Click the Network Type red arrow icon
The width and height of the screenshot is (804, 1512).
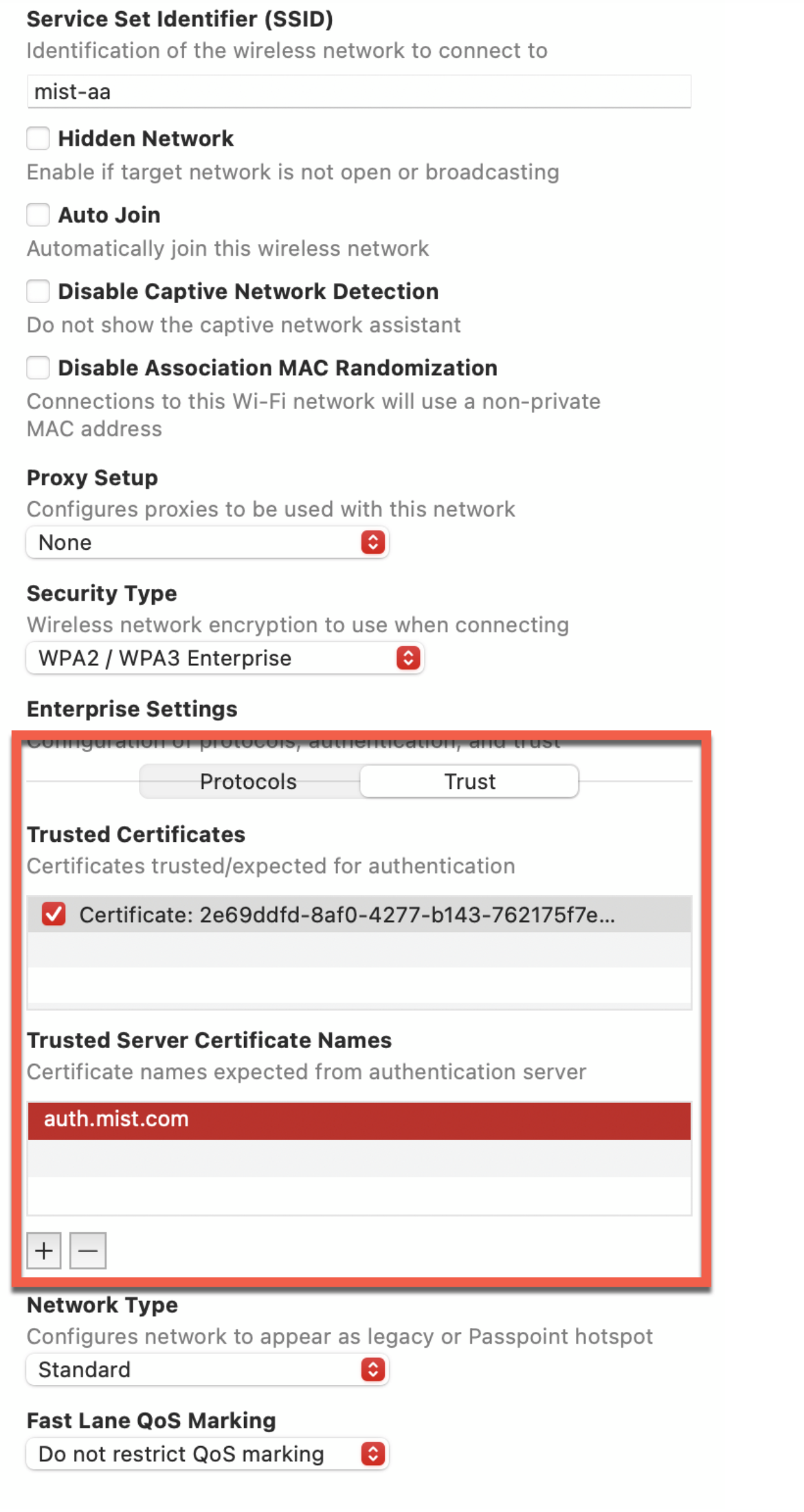[372, 1370]
